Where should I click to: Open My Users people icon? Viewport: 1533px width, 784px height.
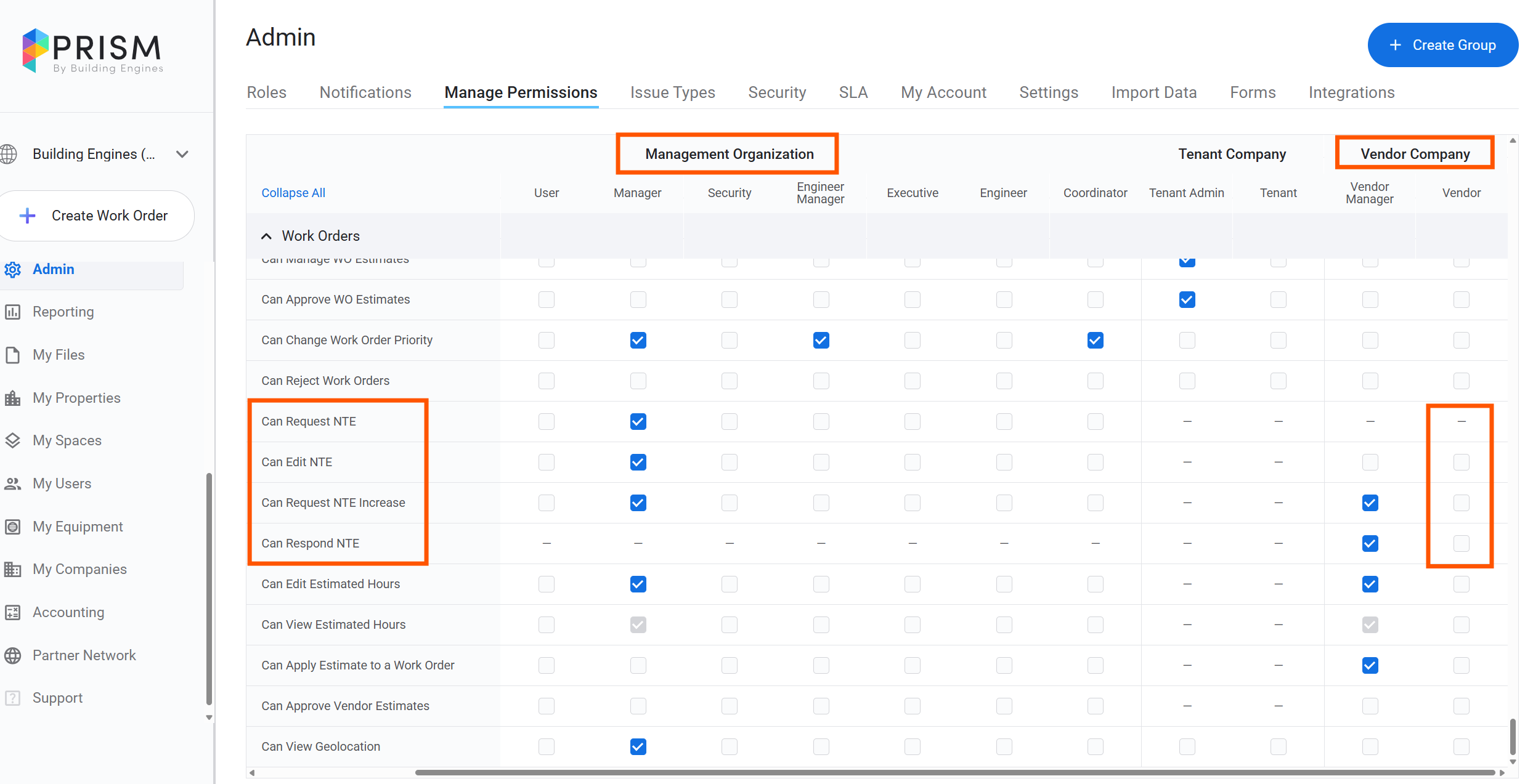[x=13, y=483]
